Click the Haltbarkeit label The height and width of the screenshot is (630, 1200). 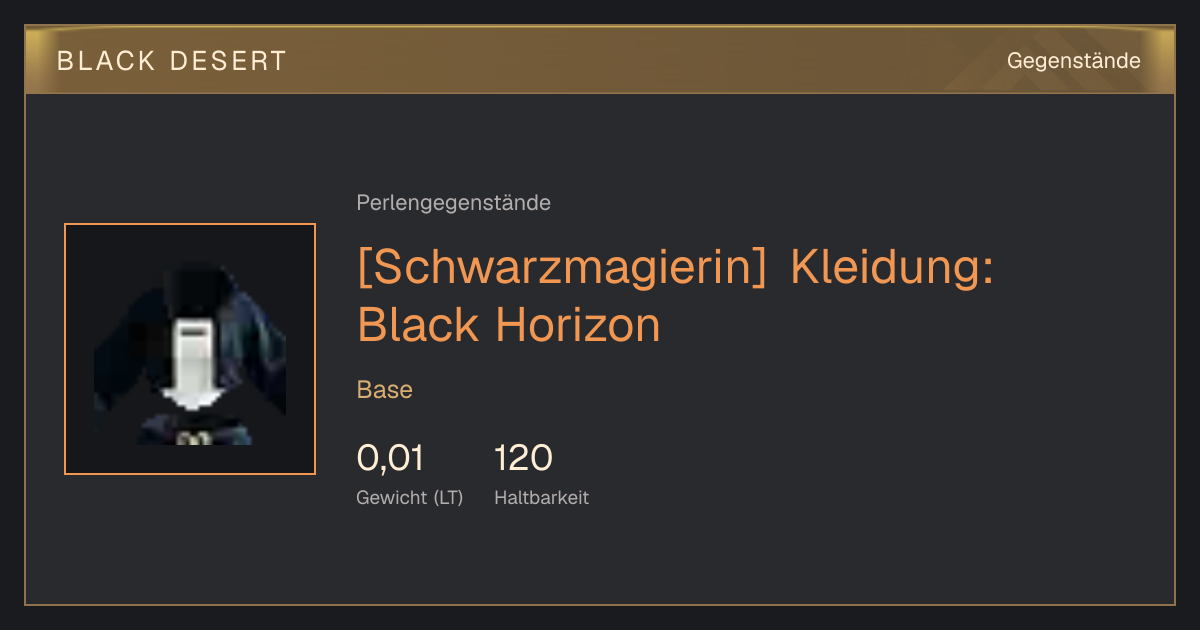tap(541, 497)
